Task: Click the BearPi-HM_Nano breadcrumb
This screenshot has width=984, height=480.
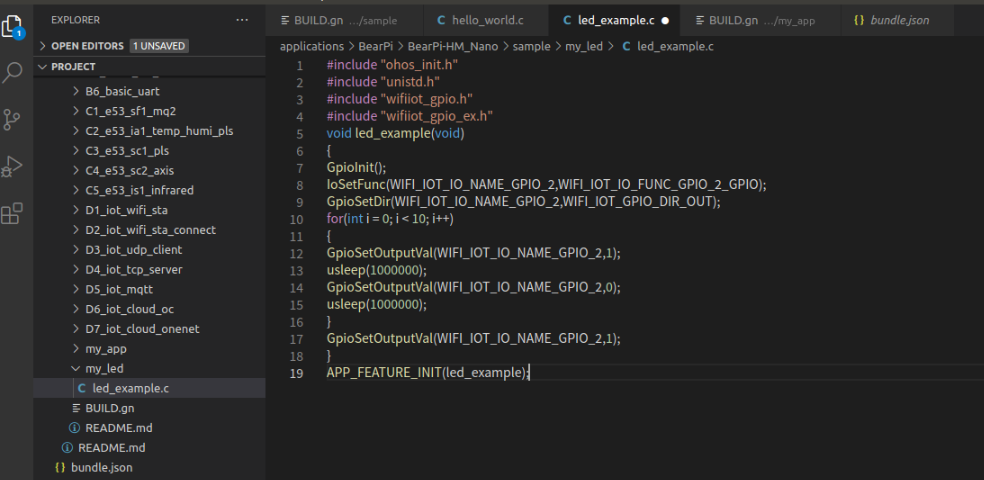Action: (457, 47)
